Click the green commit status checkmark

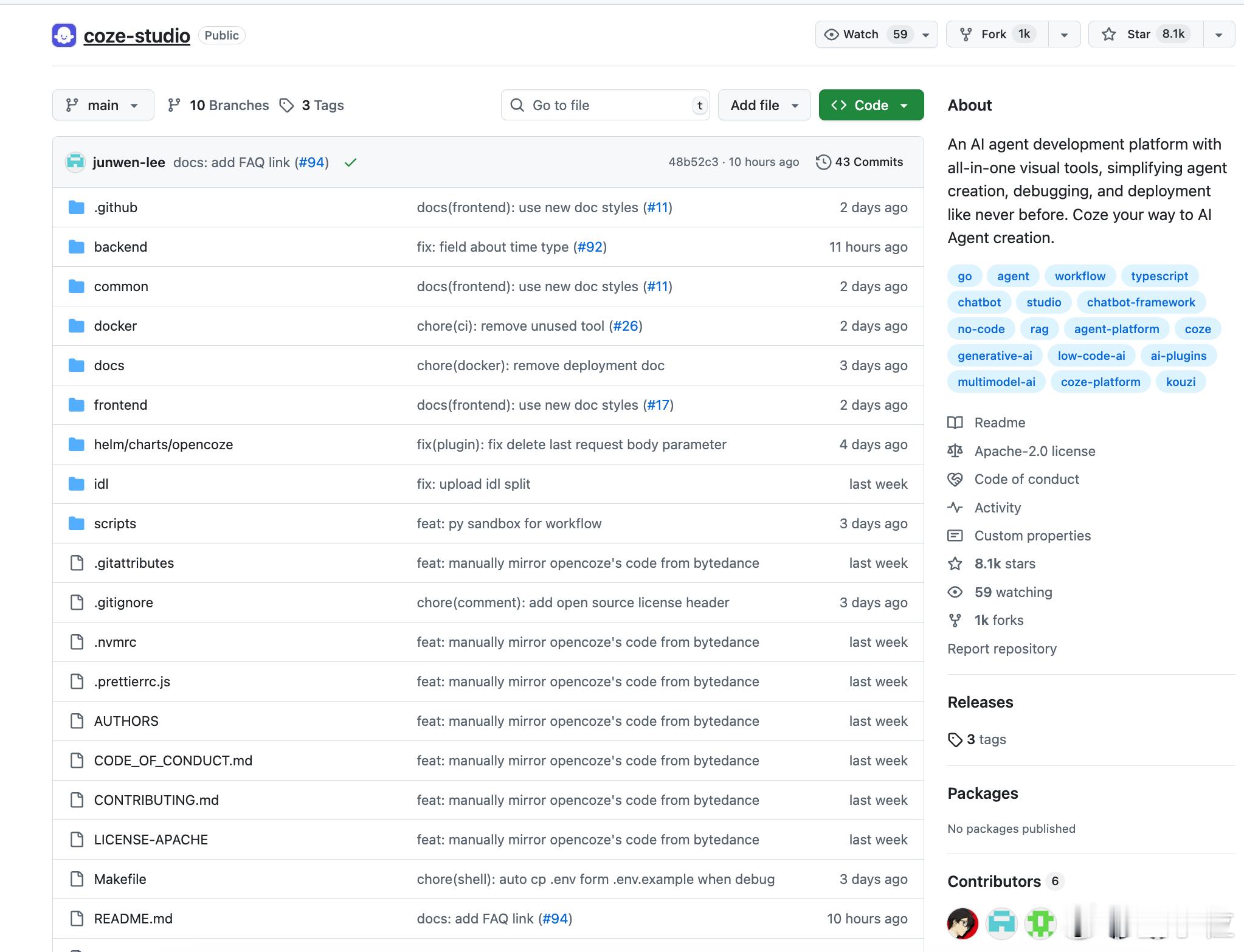tap(350, 162)
